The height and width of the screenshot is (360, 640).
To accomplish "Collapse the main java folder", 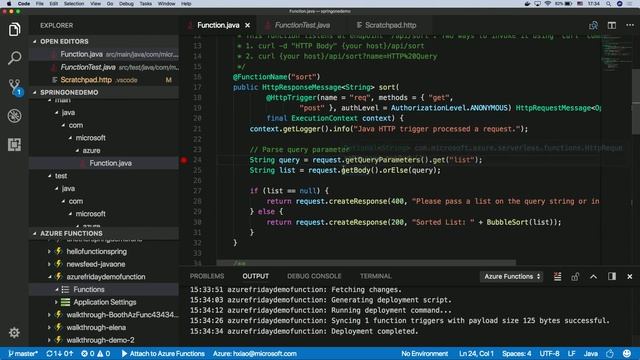I will coord(57,113).
